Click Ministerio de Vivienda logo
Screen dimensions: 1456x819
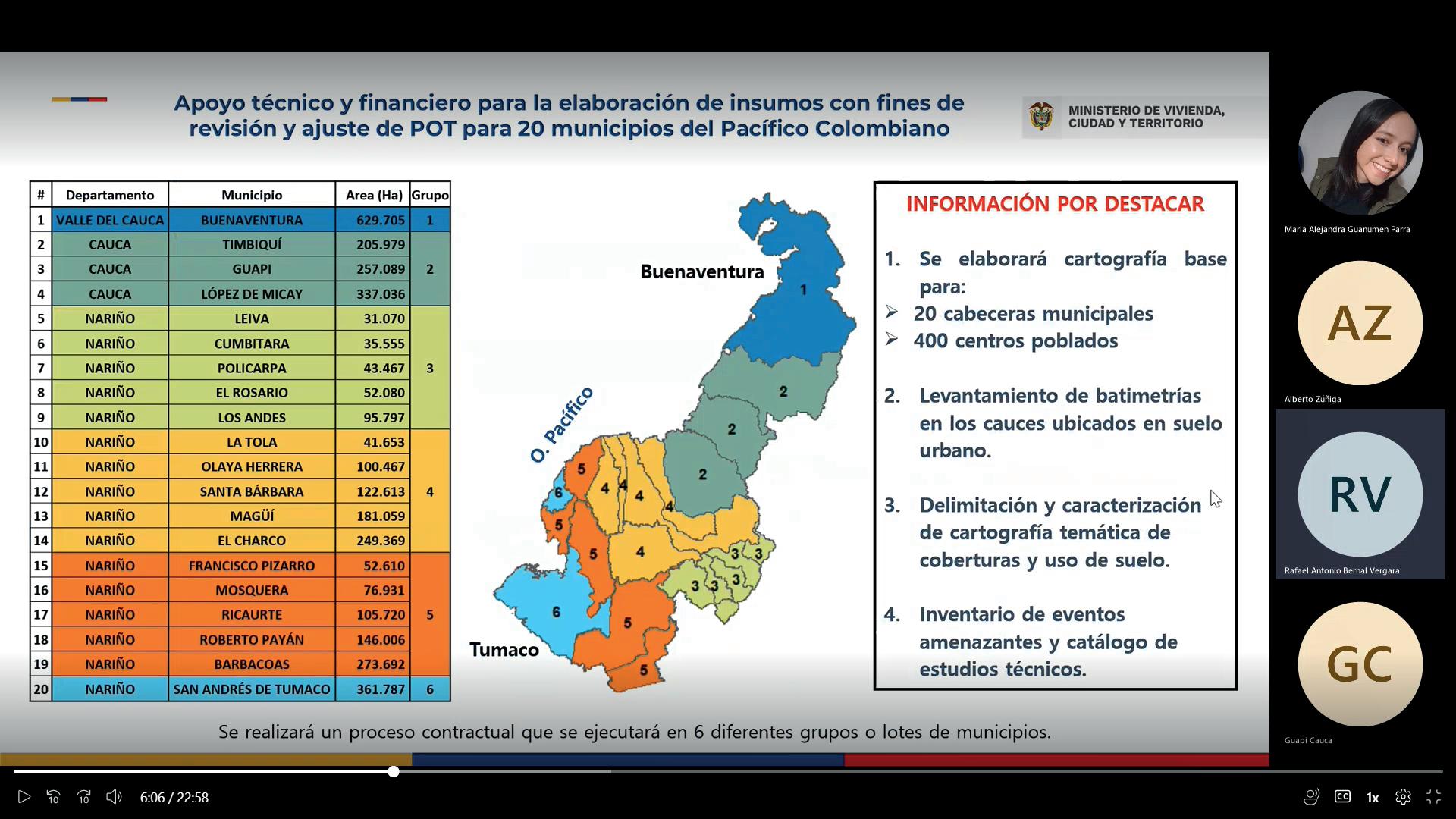coord(1042,117)
